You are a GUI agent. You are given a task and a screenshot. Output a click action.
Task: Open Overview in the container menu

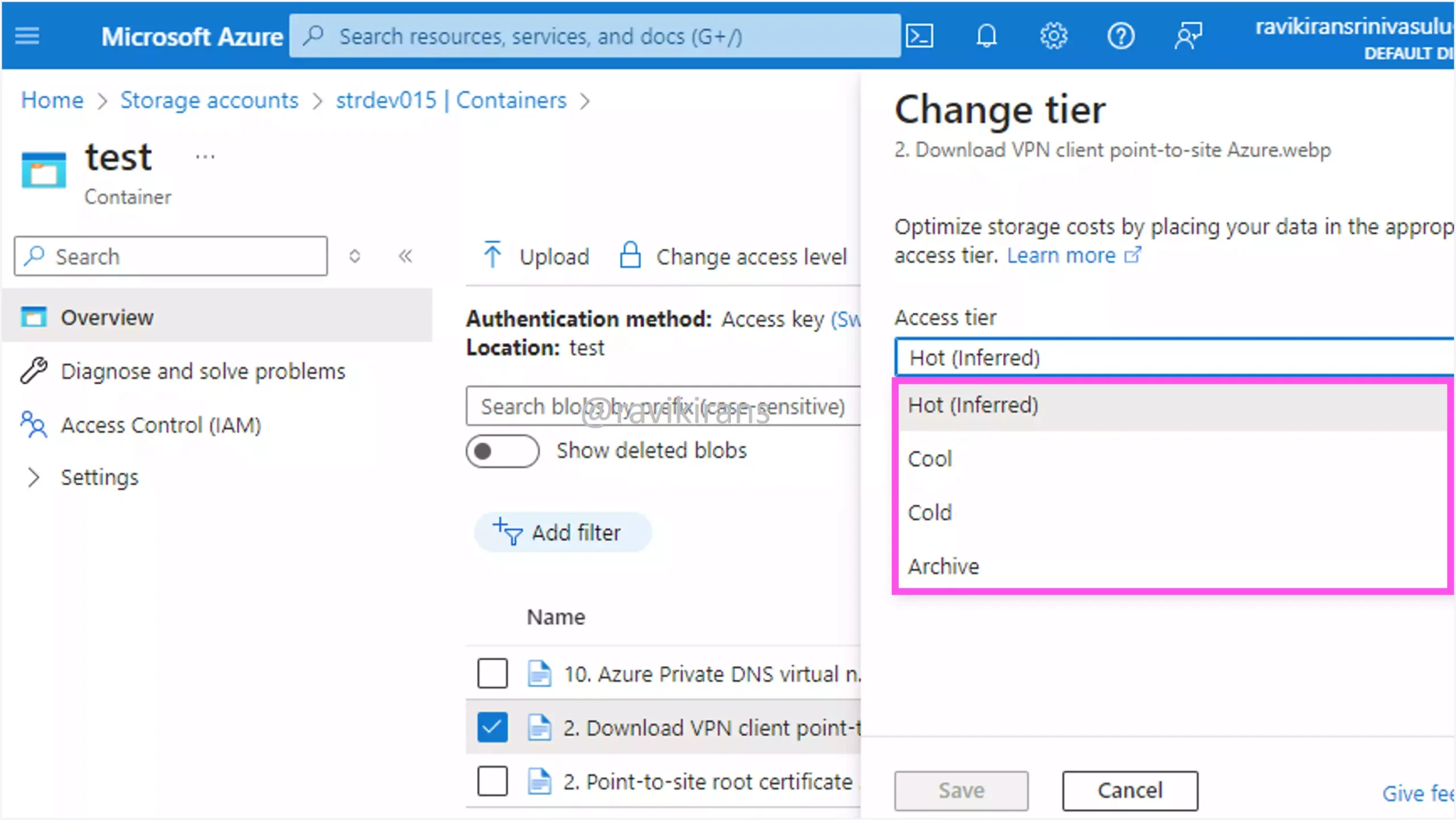click(x=217, y=317)
